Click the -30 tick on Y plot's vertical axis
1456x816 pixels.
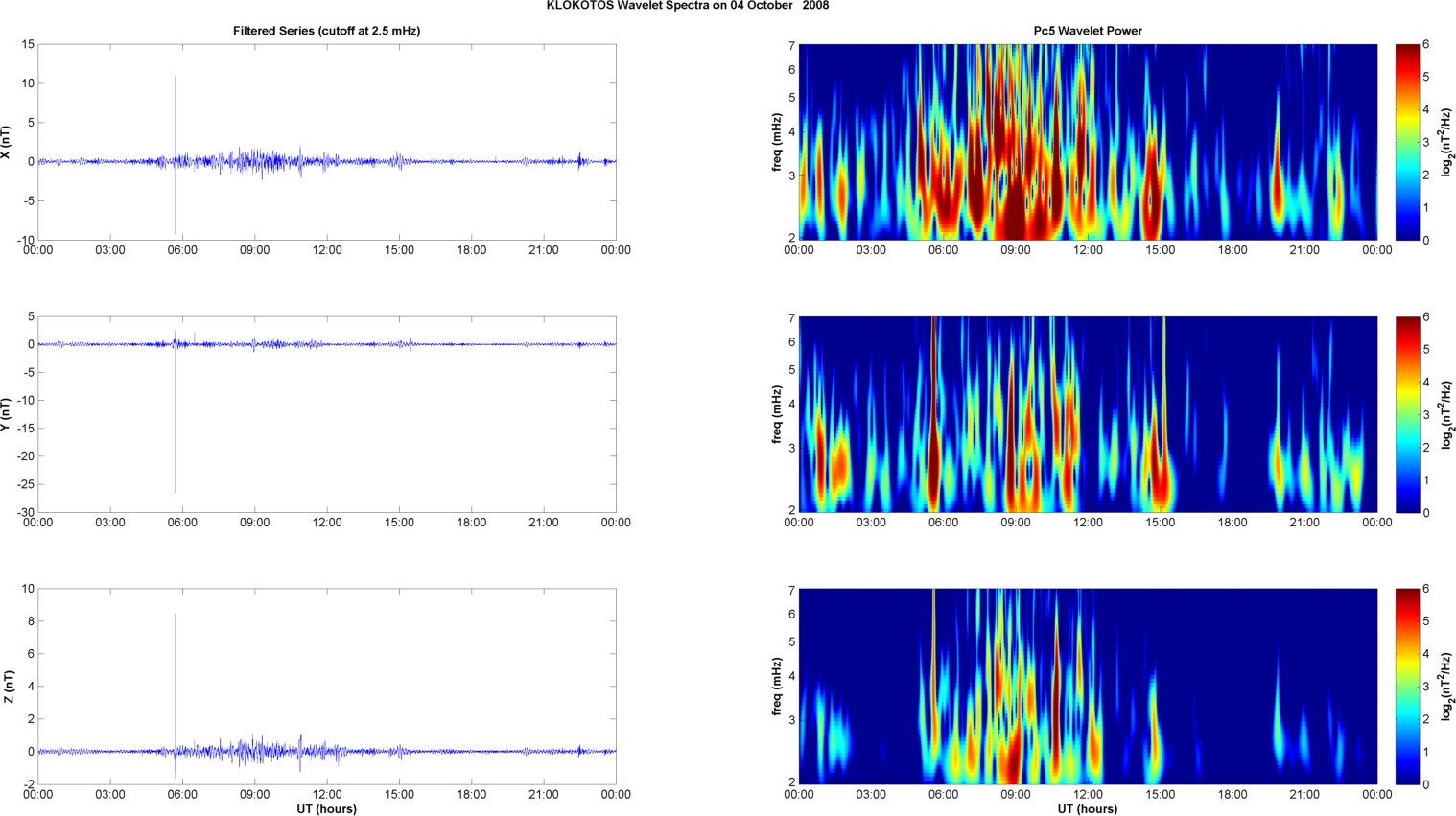(x=26, y=512)
